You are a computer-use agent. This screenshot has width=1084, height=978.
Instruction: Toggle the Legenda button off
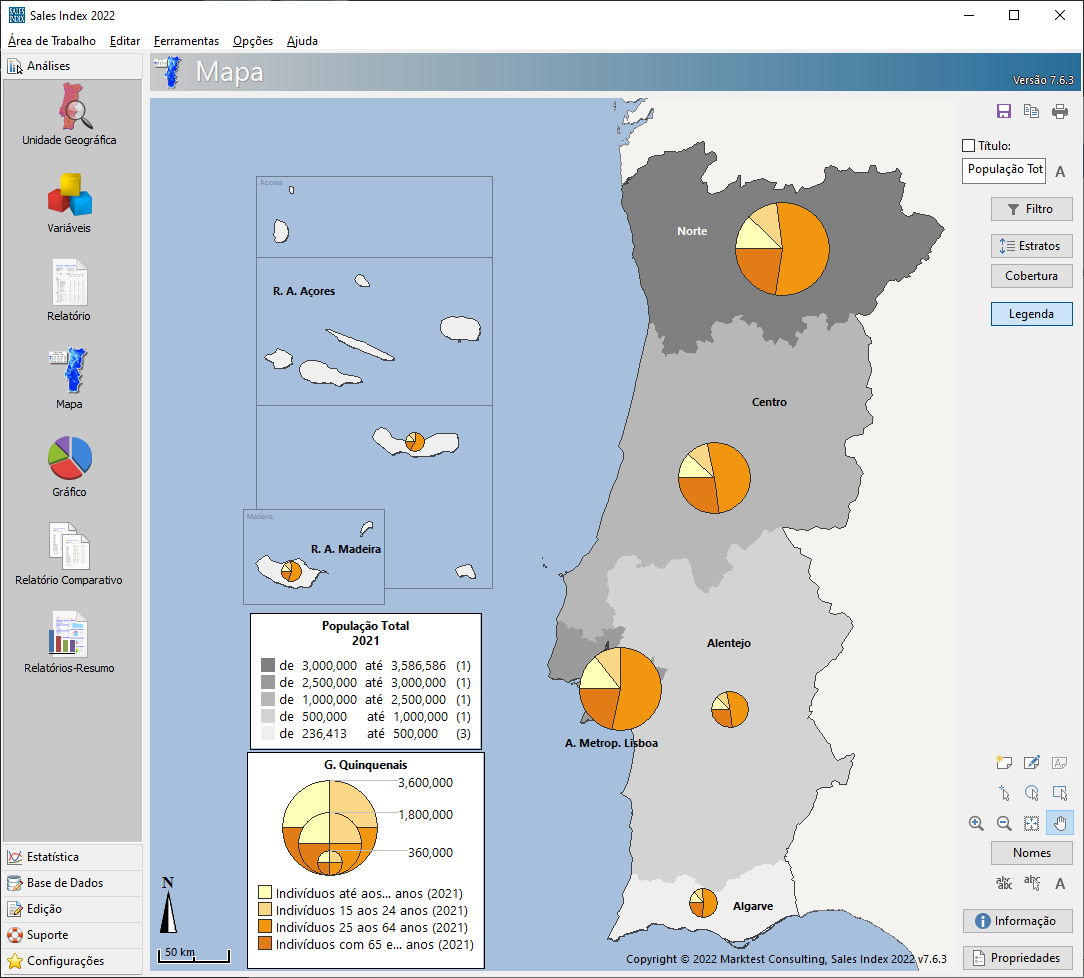1031,314
